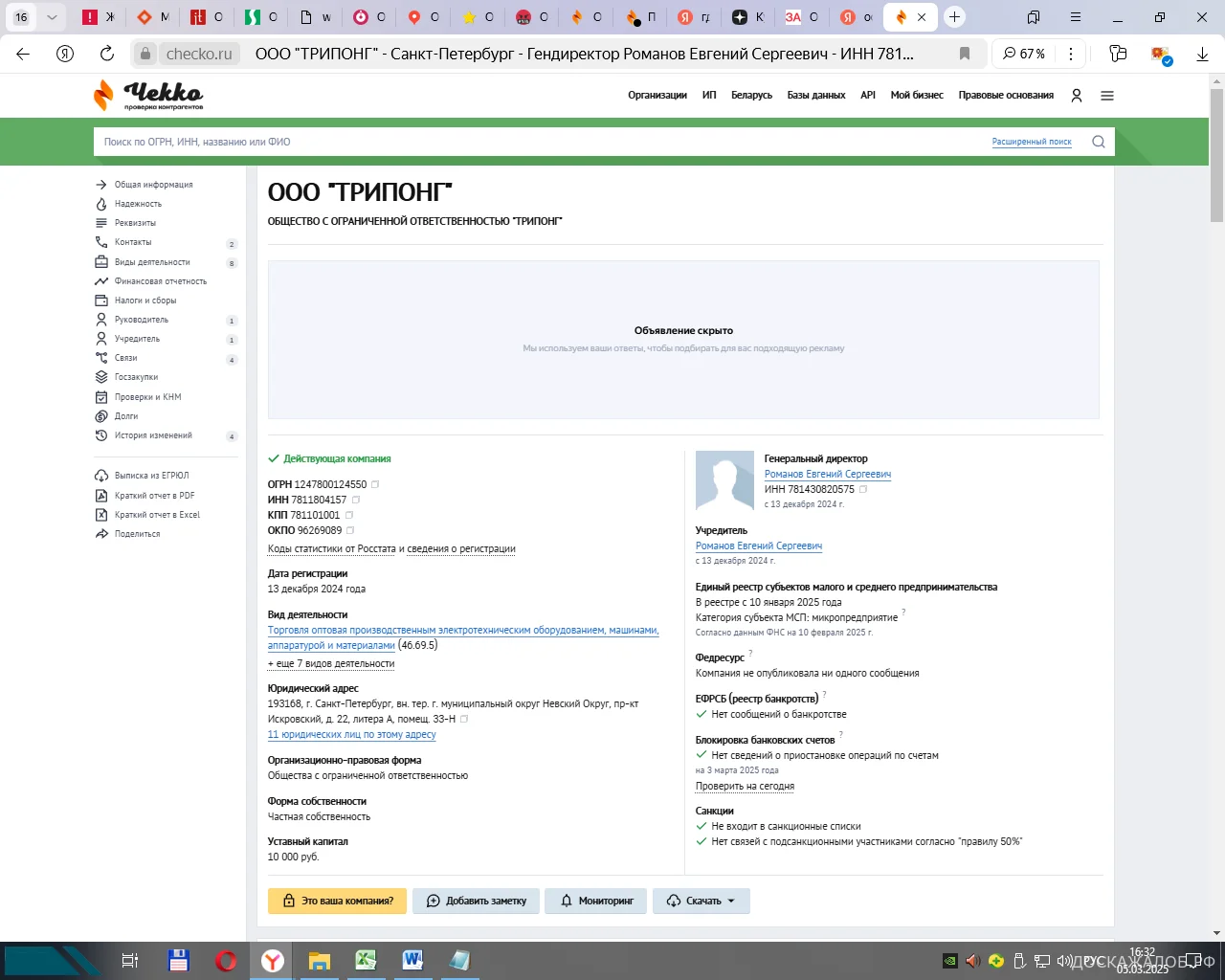
Task: Open Организации in the top menu
Action: (x=657, y=96)
